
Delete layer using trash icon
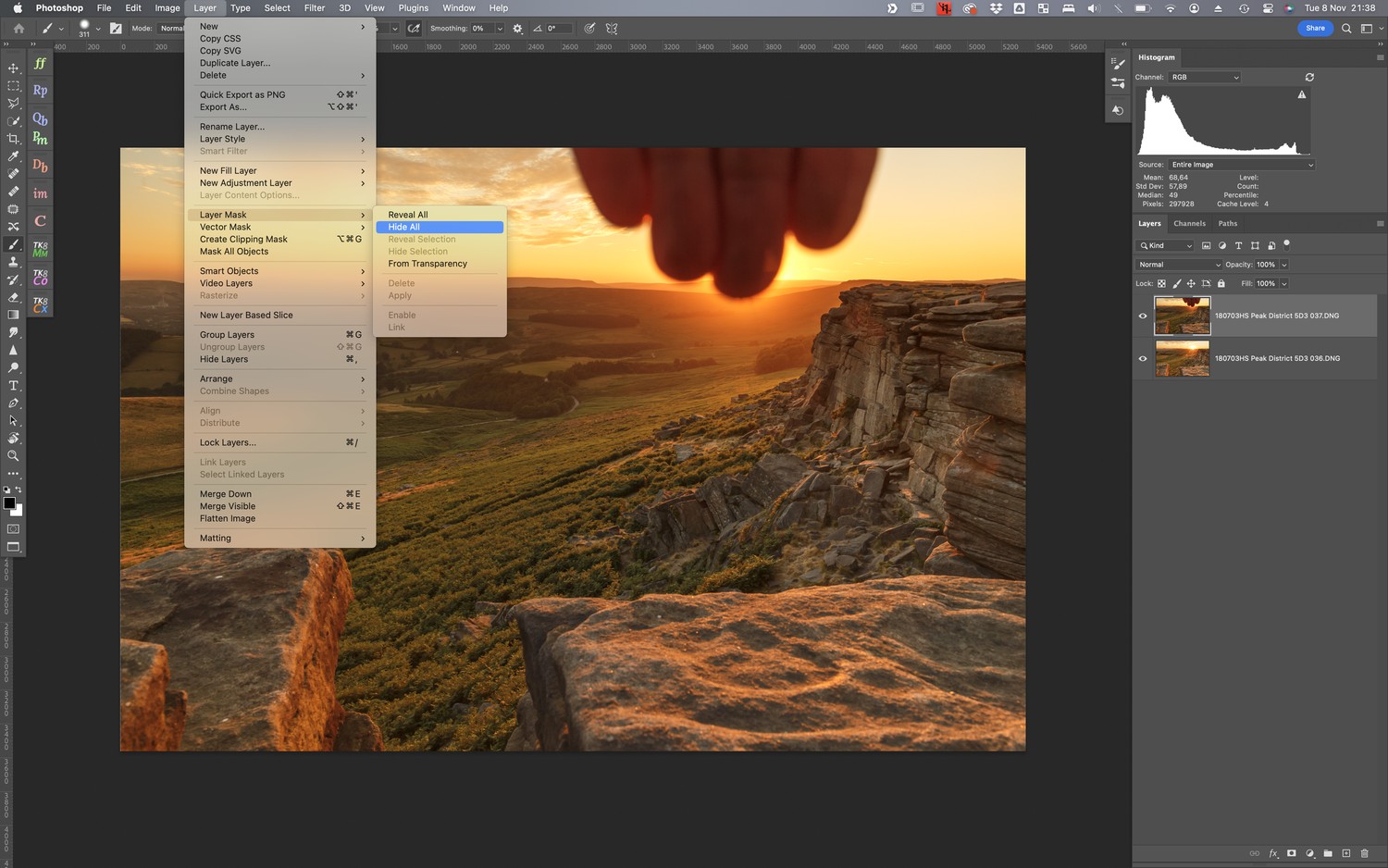1364,853
